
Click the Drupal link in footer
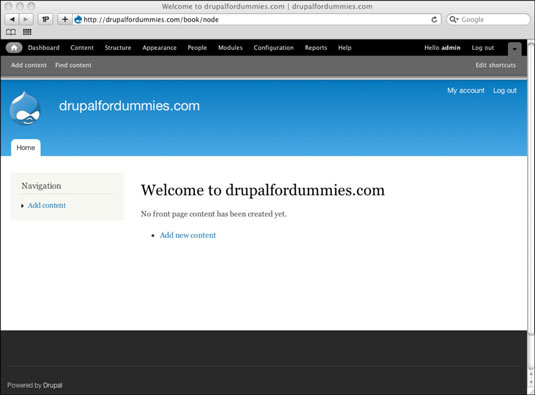click(x=53, y=385)
